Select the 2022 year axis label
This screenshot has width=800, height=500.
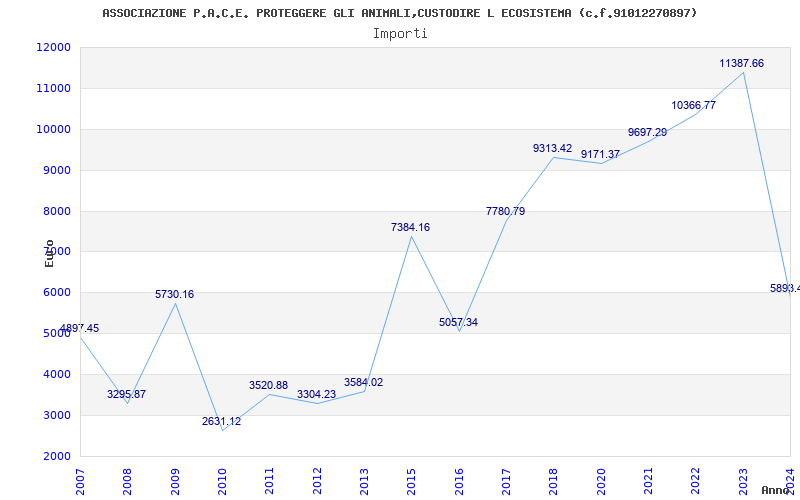[x=696, y=482]
